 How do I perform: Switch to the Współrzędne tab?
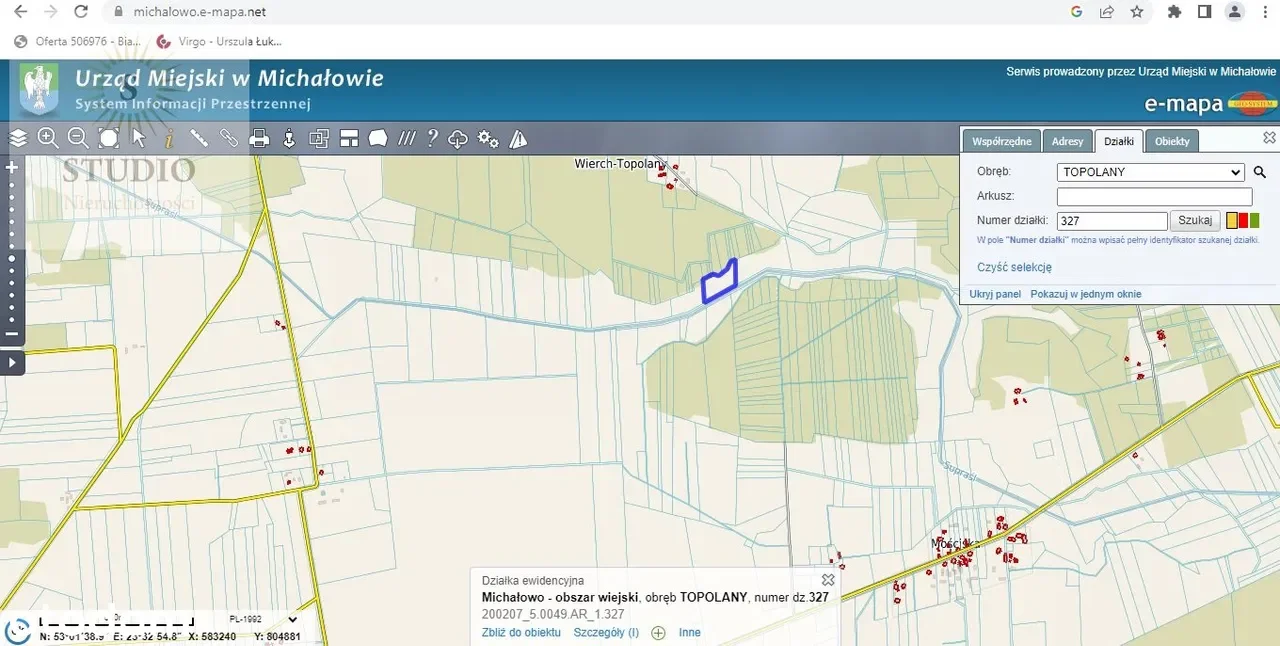1001,141
